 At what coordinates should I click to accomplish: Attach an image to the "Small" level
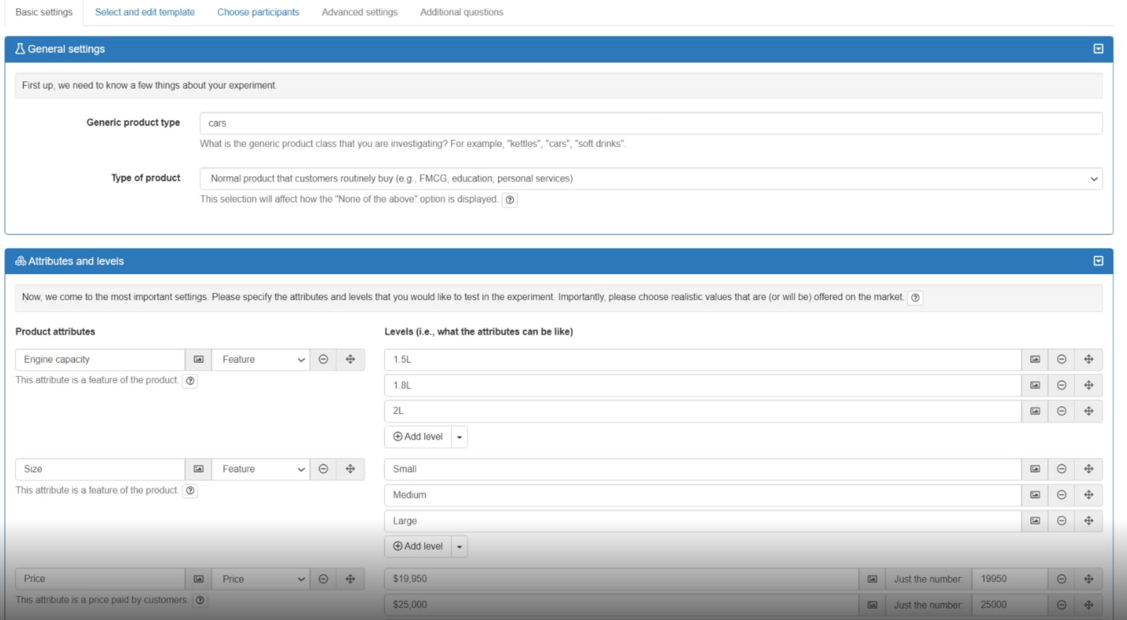(1036, 468)
